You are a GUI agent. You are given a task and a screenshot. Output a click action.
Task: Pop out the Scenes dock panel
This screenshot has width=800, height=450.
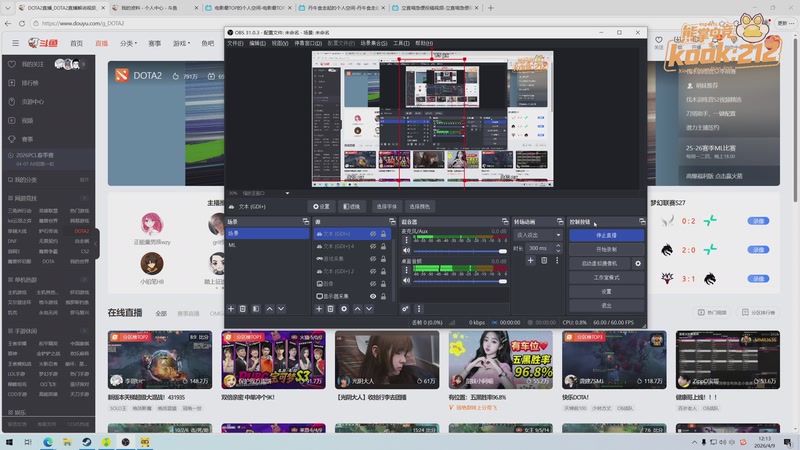(306, 221)
